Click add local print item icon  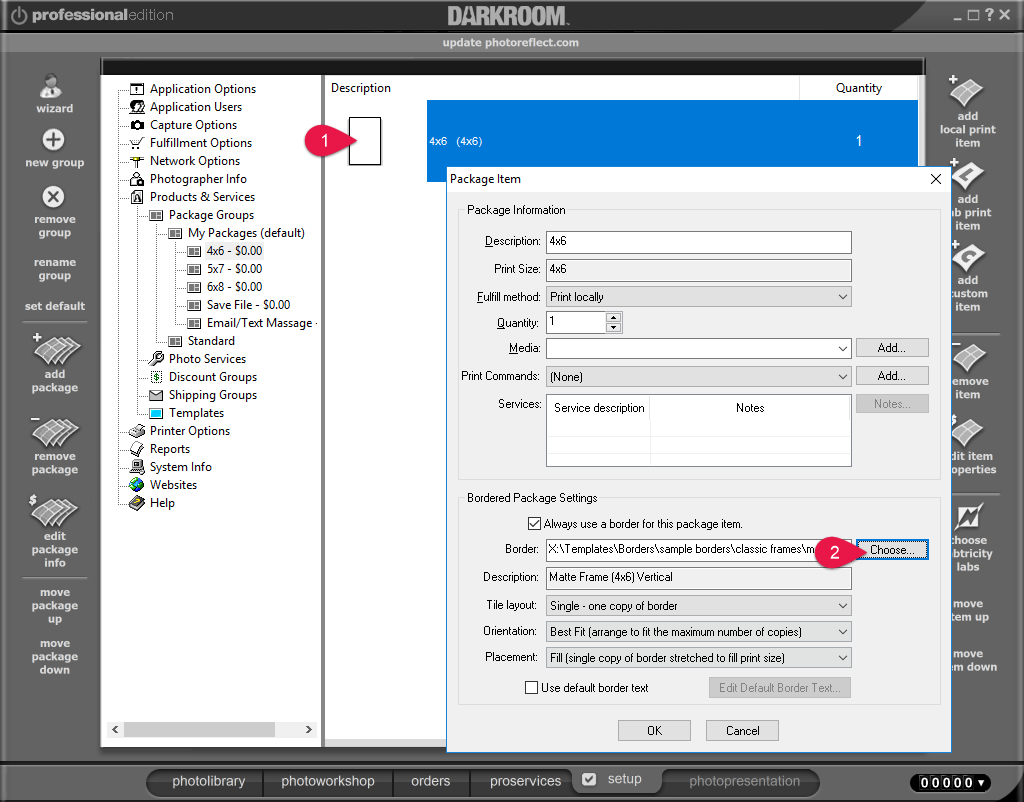point(965,91)
